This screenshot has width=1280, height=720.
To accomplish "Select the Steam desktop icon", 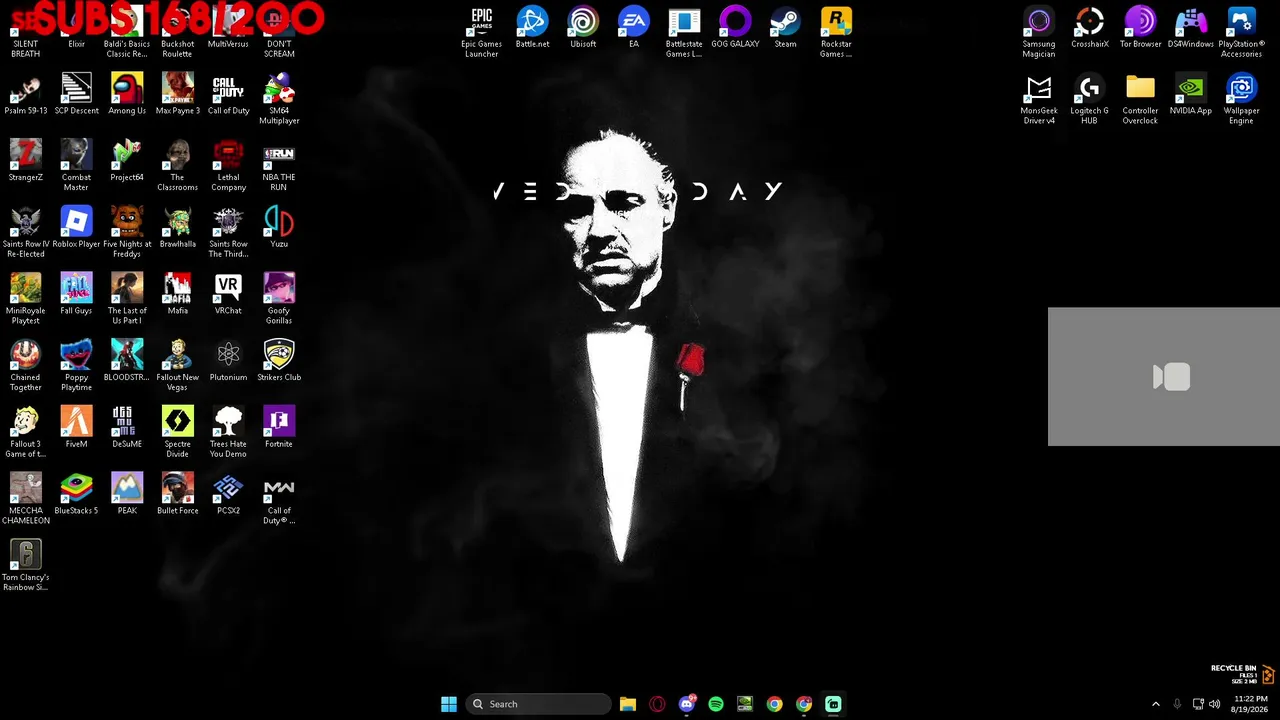I will 786,28.
